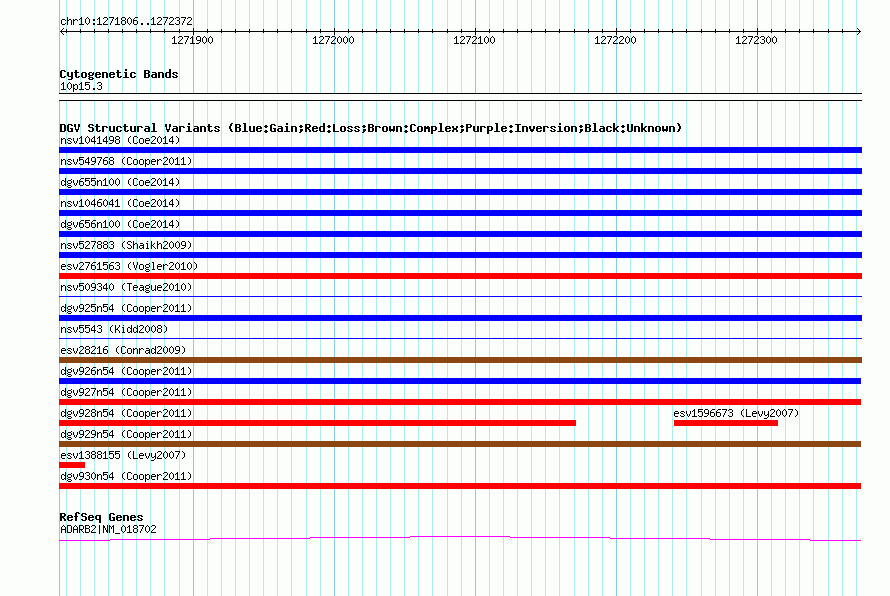This screenshot has width=890, height=596.
Task: Select the blue bar under nsv527883
Action: [x=460, y=255]
